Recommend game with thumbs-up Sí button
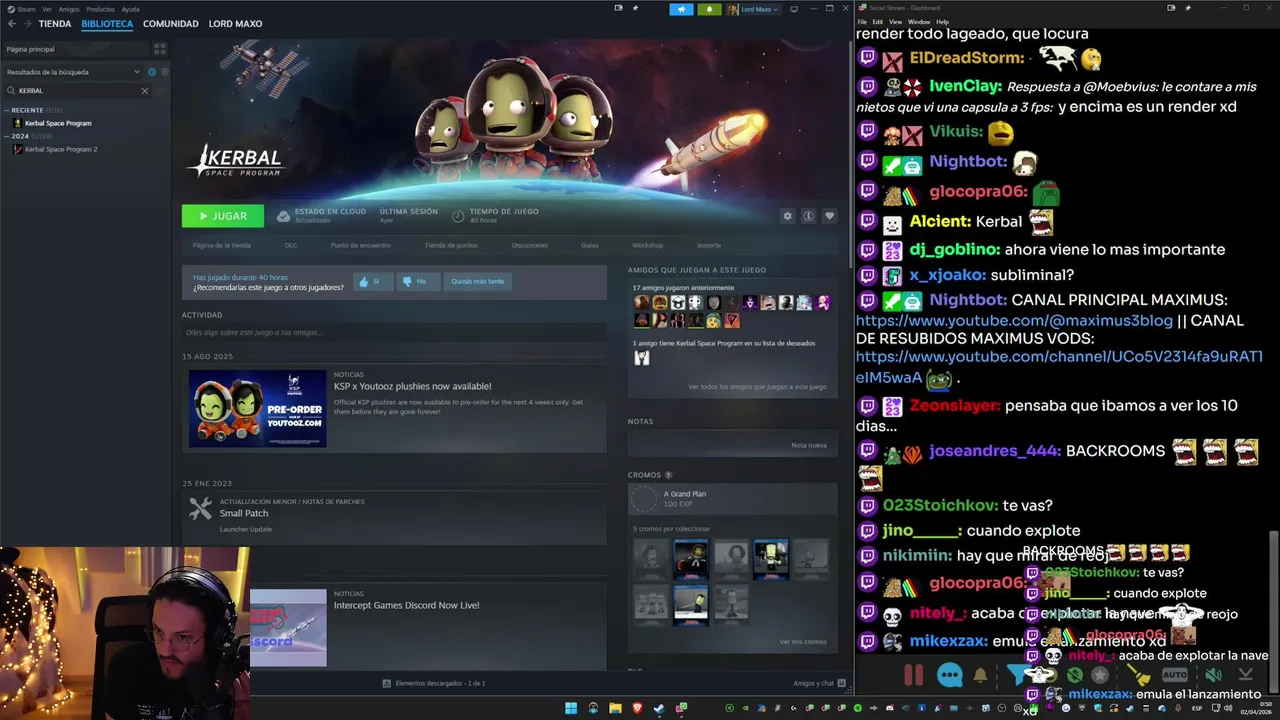This screenshot has height=720, width=1280. (x=372, y=281)
